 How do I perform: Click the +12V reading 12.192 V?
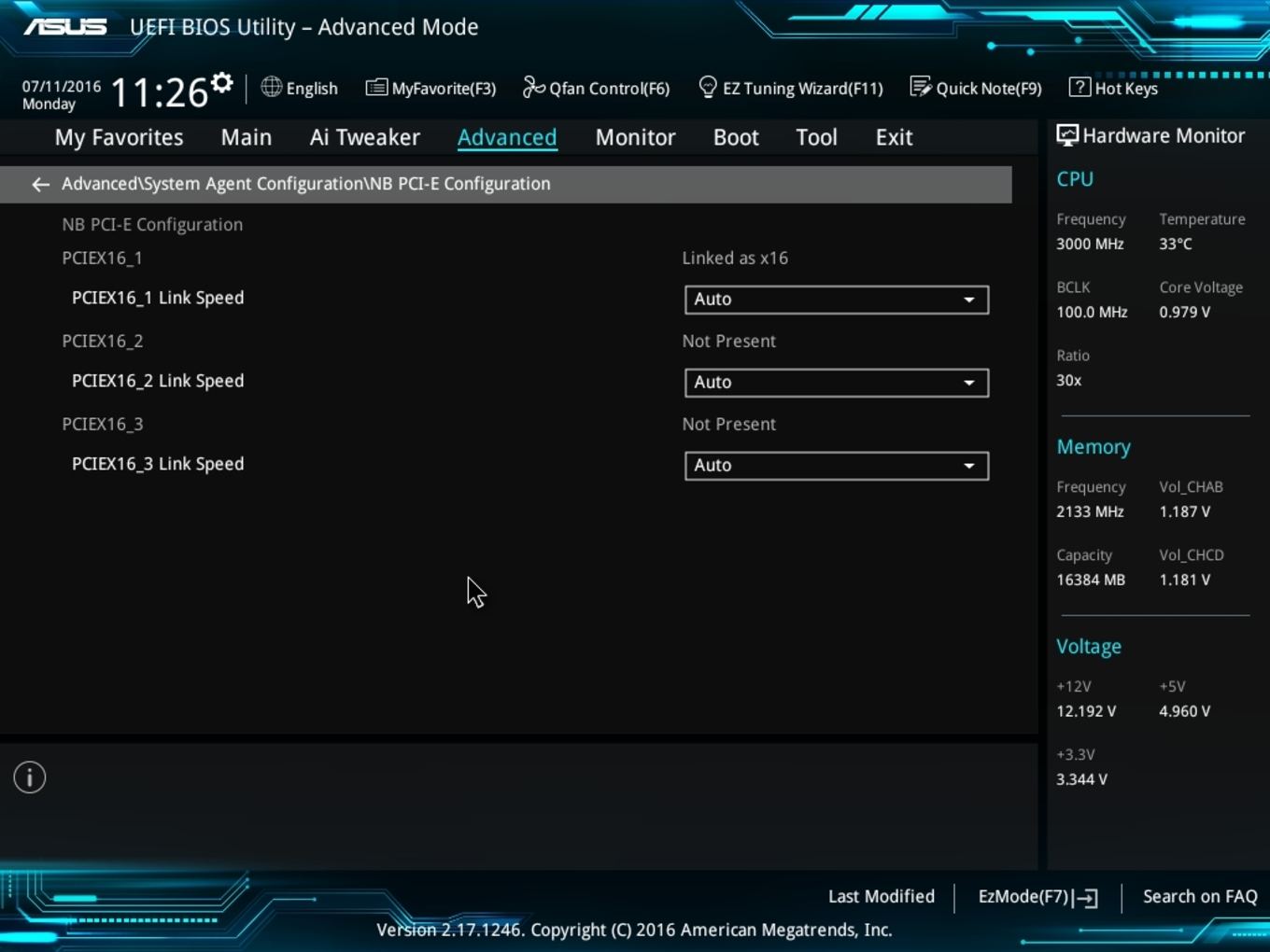tap(1086, 711)
